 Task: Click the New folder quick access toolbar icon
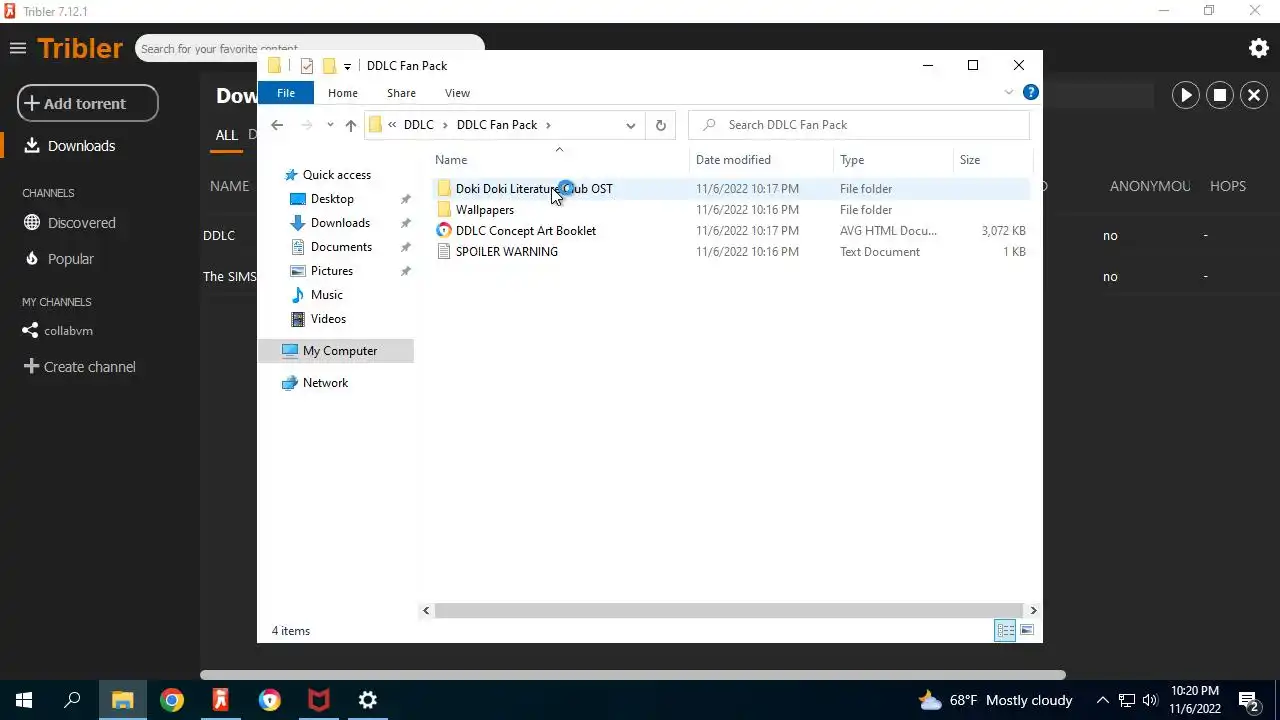tap(328, 66)
